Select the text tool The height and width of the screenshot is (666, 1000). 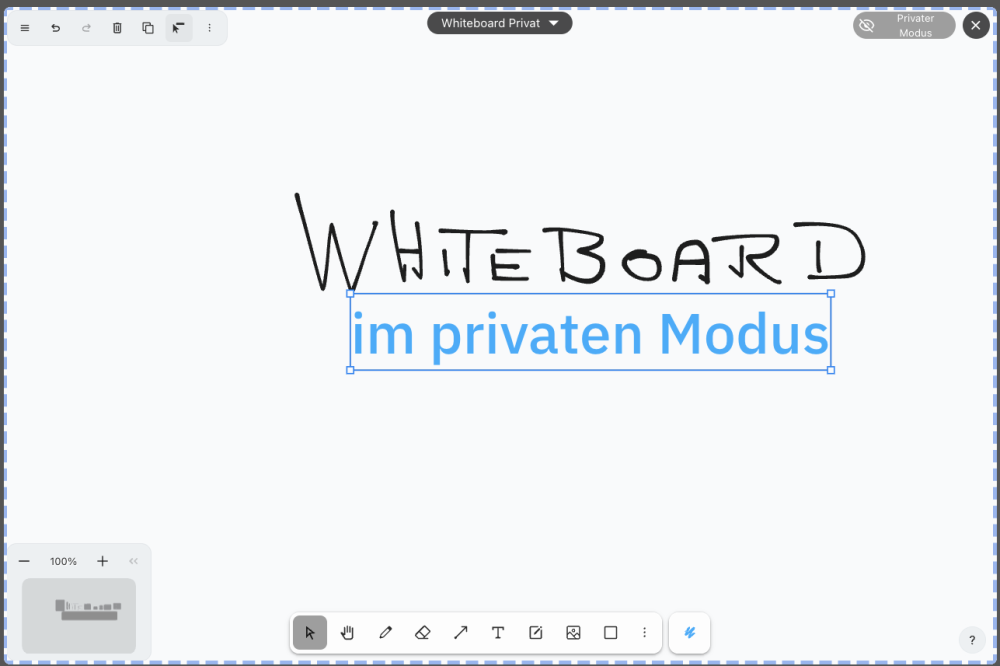(498, 633)
